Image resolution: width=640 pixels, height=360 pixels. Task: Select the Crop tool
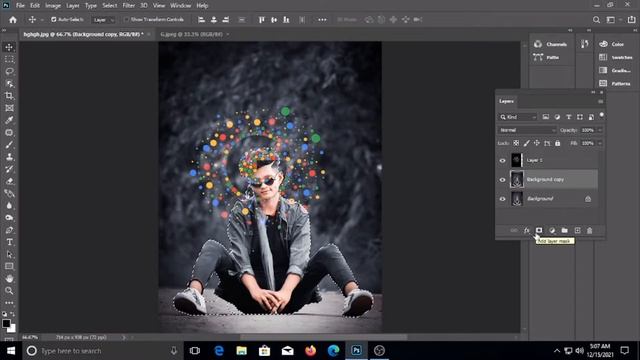pos(9,96)
